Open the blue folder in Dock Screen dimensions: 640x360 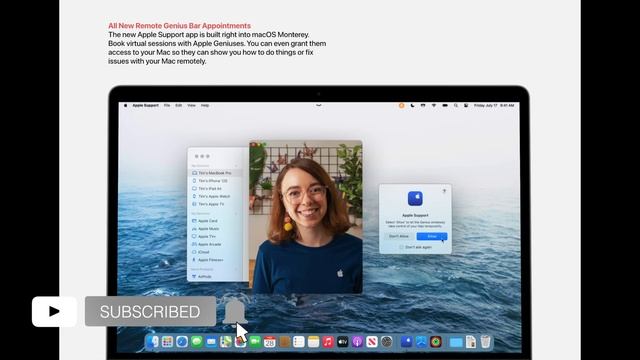[456, 342]
